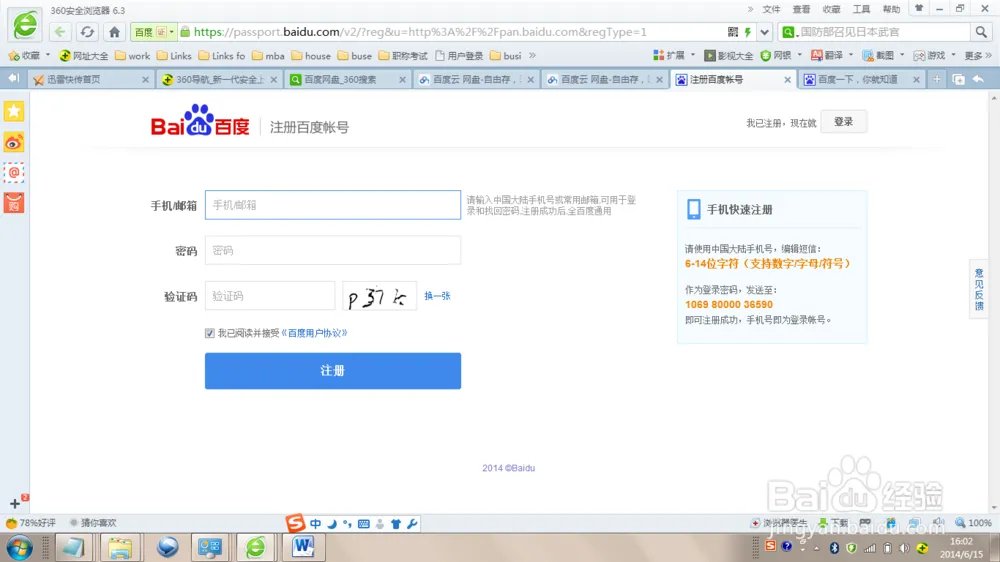Uncheck the Baidu user agreement checkbox

pyautogui.click(x=210, y=333)
